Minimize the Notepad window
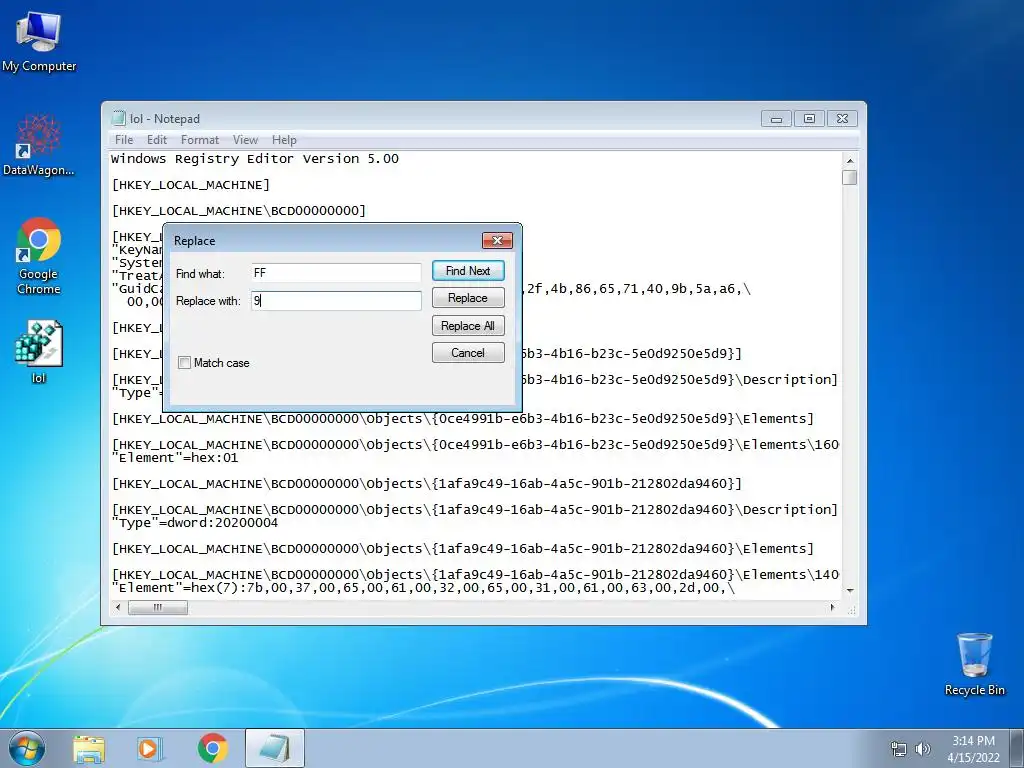Image resolution: width=1024 pixels, height=768 pixels. click(776, 119)
